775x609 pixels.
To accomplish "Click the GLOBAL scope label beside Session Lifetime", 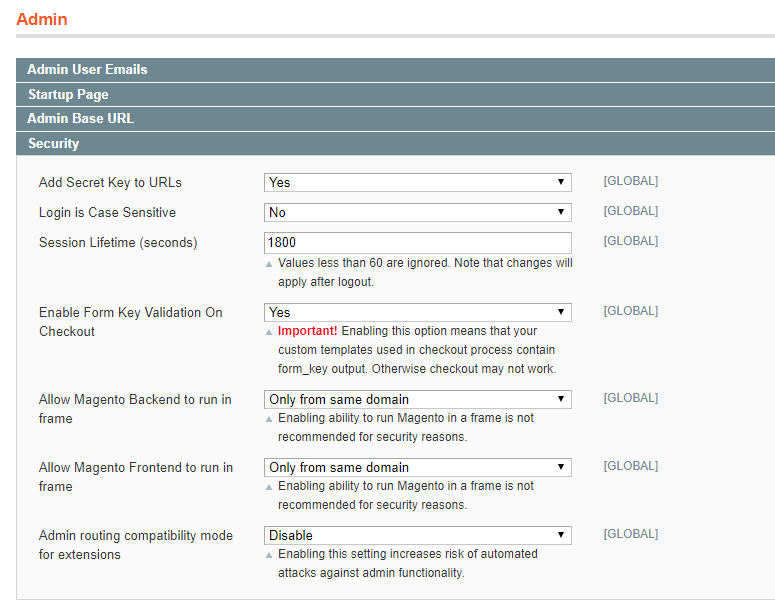I will tap(630, 241).
